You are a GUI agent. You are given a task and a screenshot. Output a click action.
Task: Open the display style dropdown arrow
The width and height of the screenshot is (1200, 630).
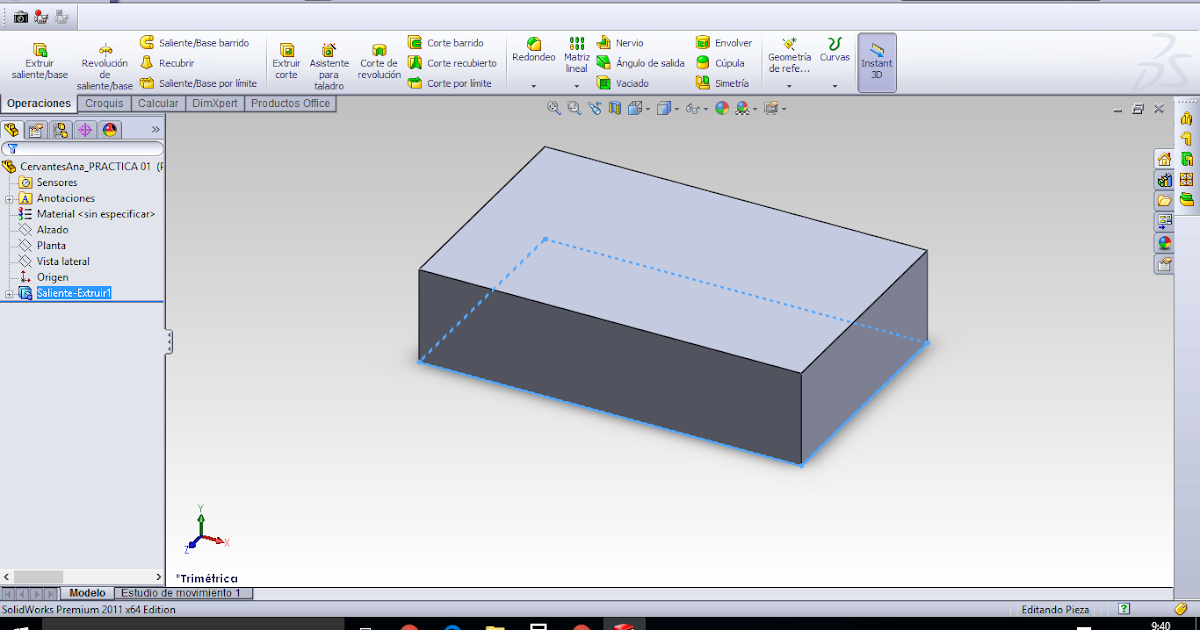click(x=676, y=108)
